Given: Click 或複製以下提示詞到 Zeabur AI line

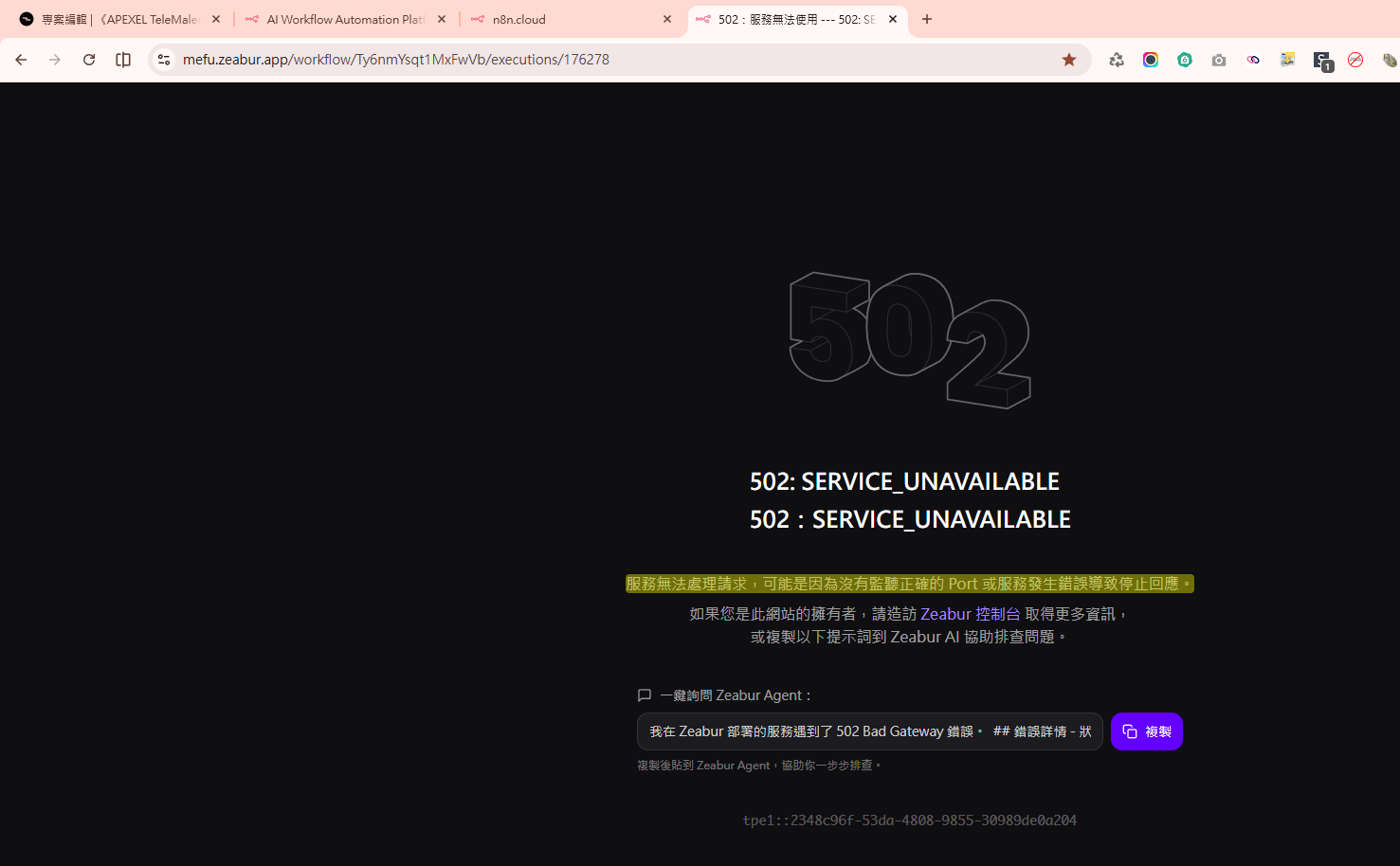Looking at the screenshot, I should (909, 637).
